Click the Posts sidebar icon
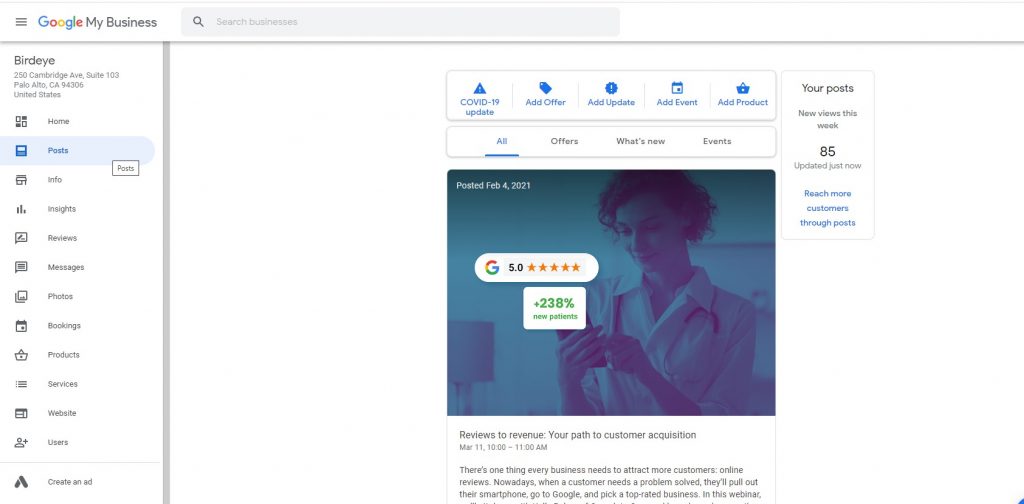The image size is (1024, 504). (x=21, y=151)
